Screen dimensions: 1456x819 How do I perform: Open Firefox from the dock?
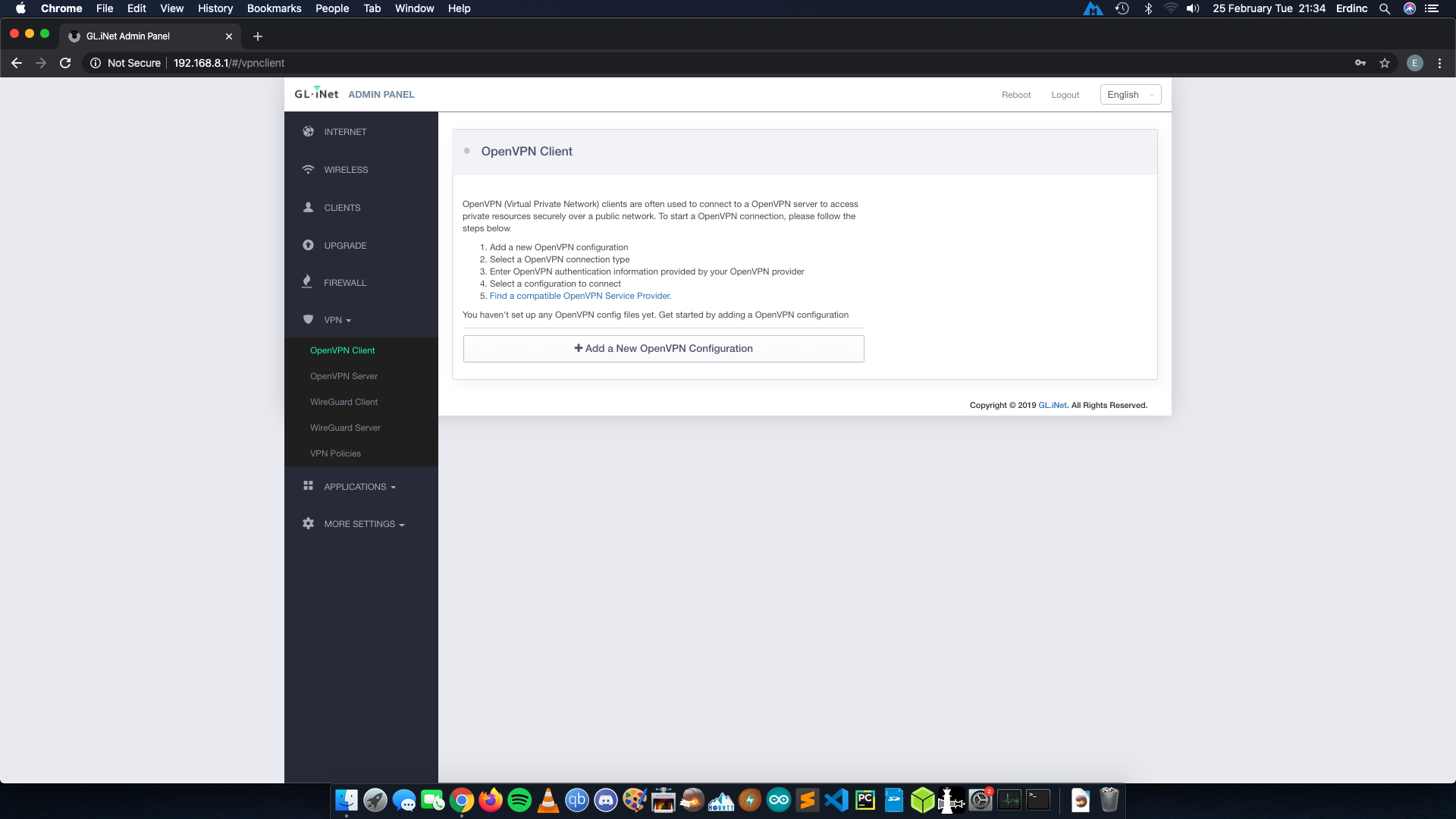[491, 800]
